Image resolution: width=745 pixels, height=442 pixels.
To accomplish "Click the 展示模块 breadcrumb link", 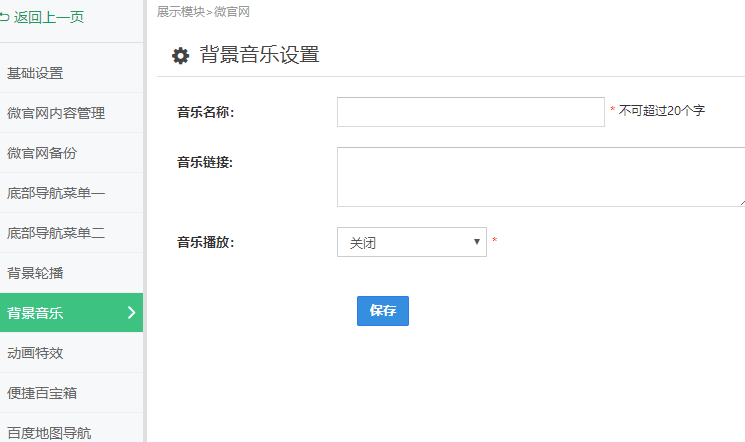I will click(181, 11).
